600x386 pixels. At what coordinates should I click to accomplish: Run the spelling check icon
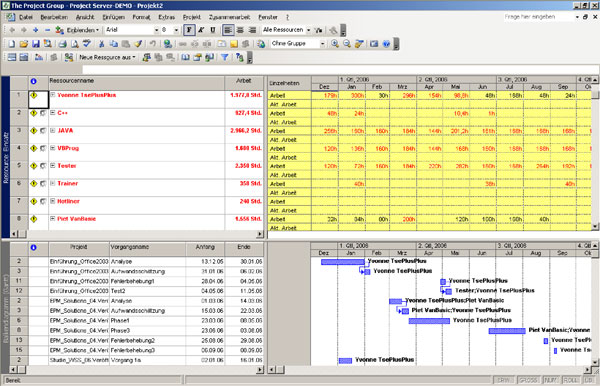coord(87,44)
